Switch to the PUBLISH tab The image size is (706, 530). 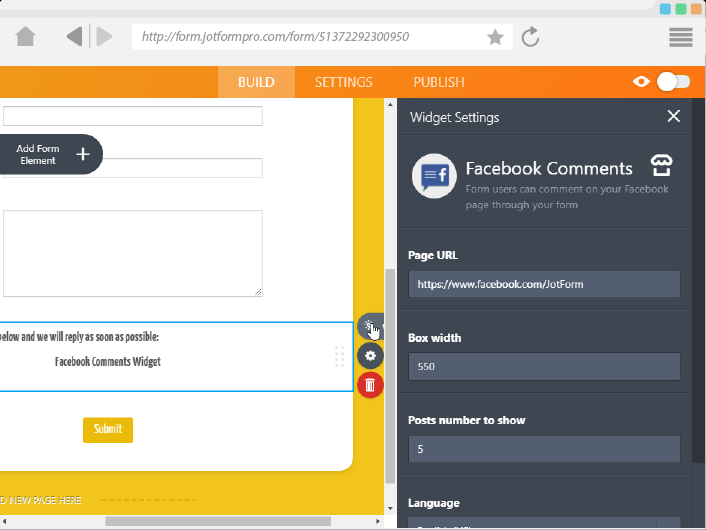click(x=438, y=82)
